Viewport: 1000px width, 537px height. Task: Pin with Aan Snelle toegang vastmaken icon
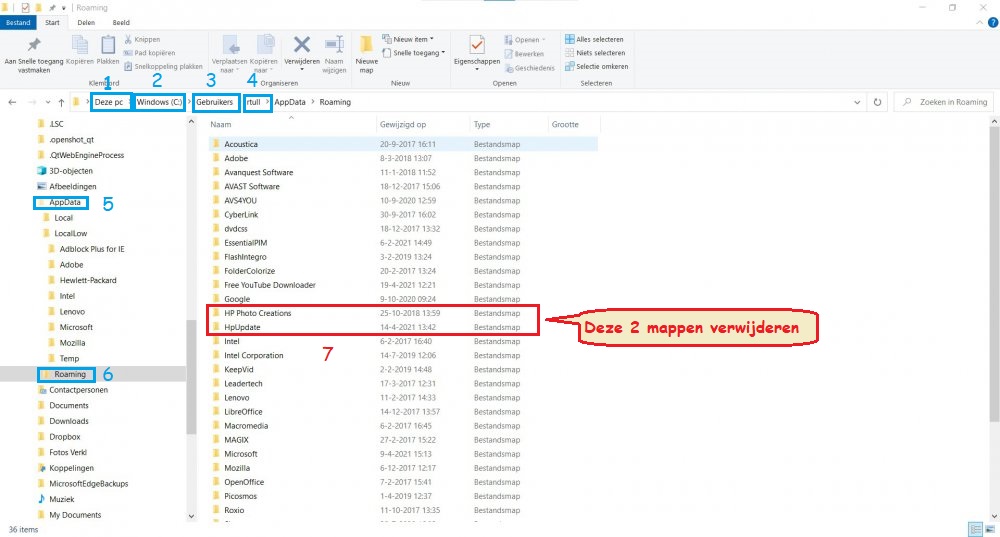click(34, 48)
